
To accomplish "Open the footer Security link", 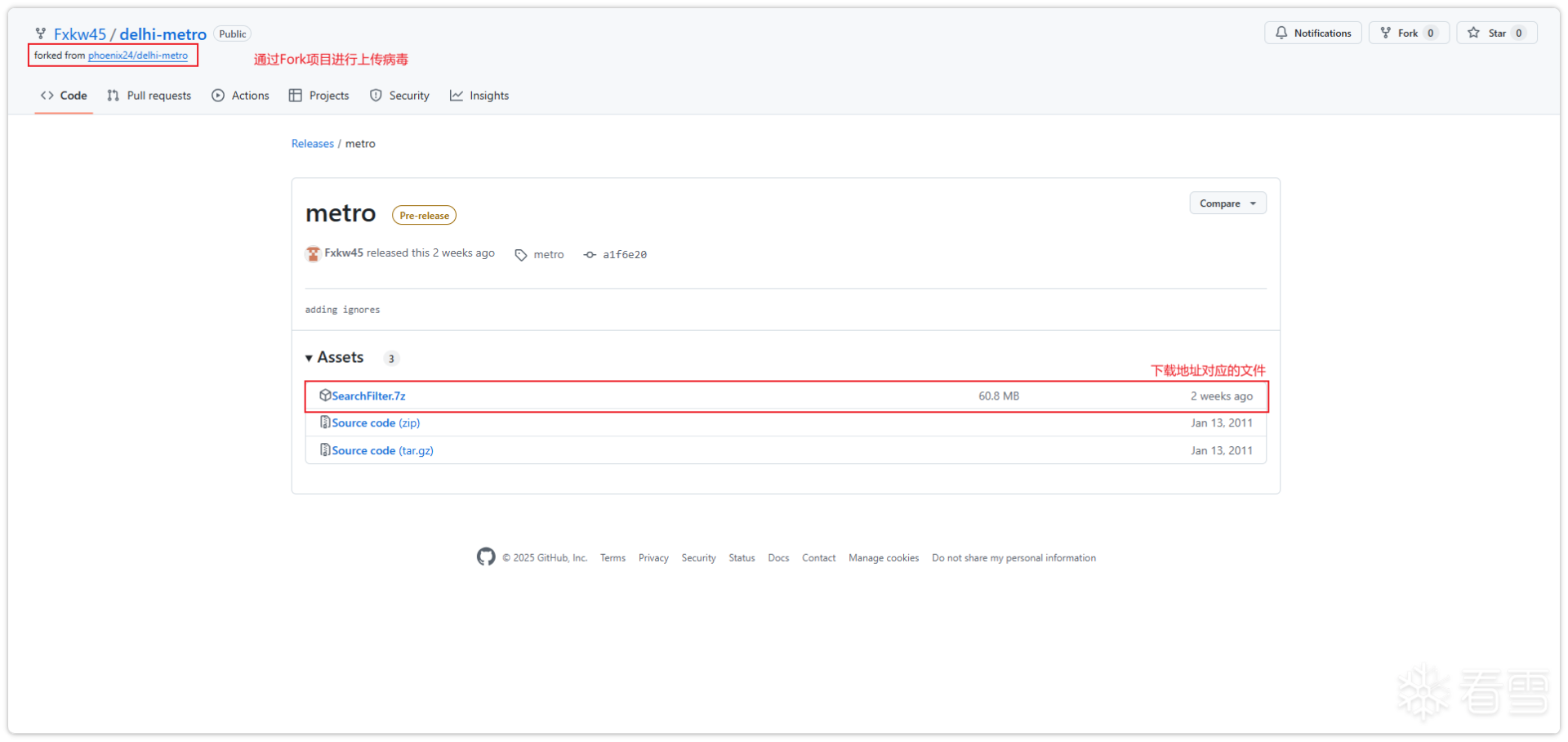I will [x=698, y=558].
